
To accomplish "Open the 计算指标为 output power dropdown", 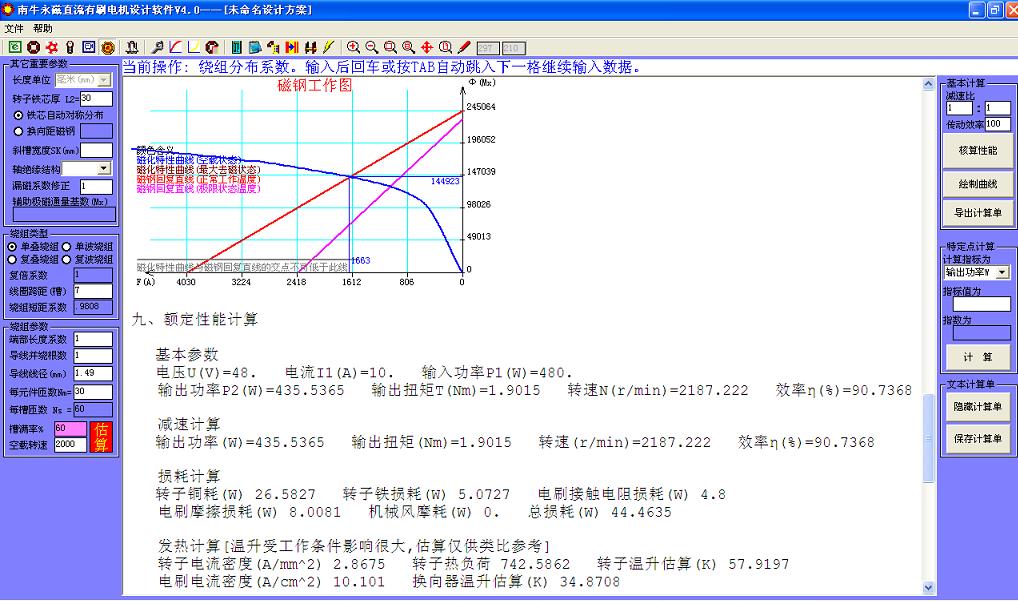I will pyautogui.click(x=1002, y=272).
